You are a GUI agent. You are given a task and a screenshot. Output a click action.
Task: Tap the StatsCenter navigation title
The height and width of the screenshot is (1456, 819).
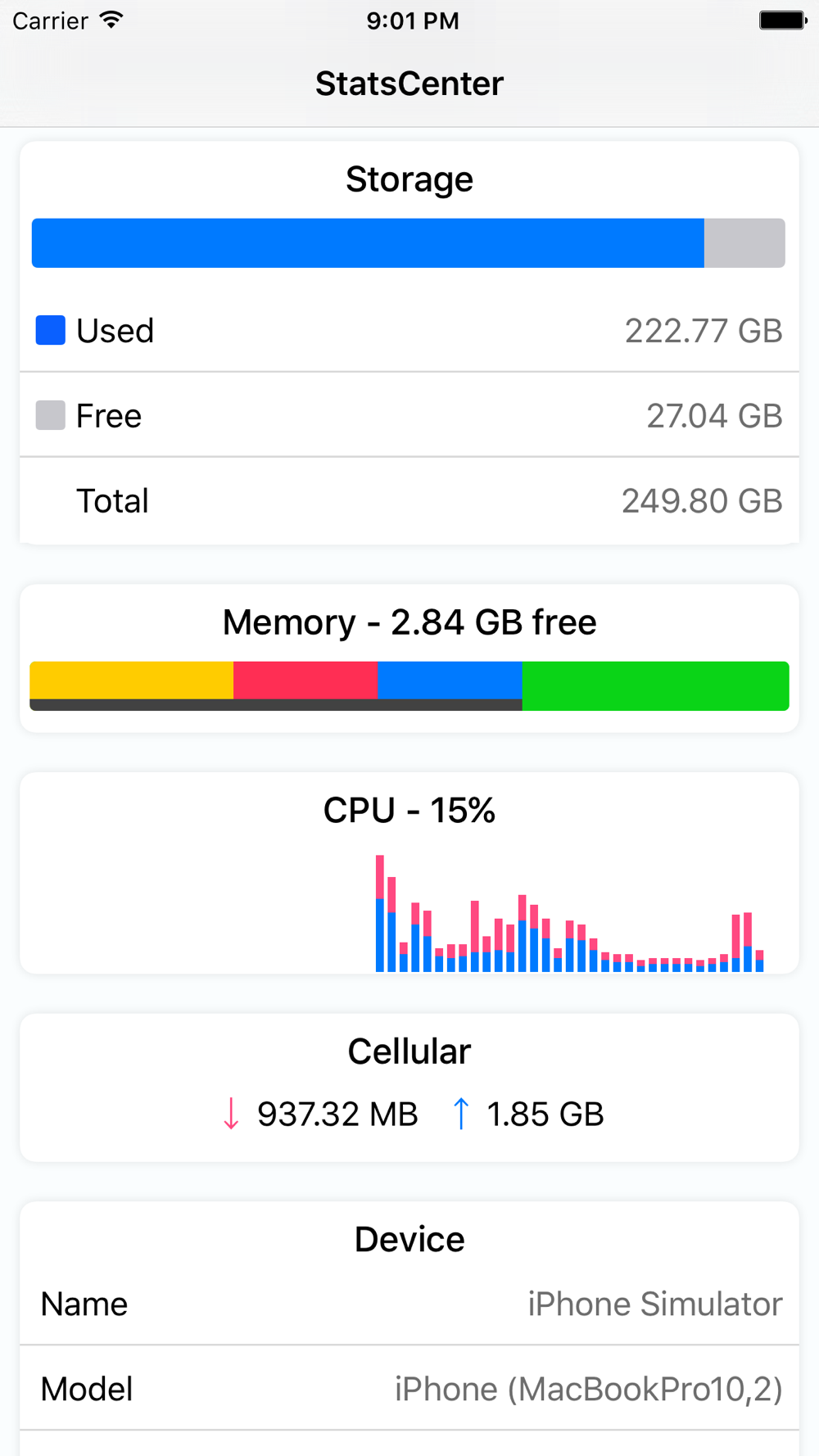click(409, 84)
